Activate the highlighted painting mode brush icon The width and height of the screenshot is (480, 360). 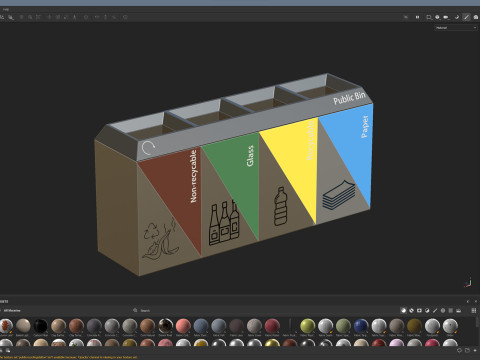tap(466, 17)
